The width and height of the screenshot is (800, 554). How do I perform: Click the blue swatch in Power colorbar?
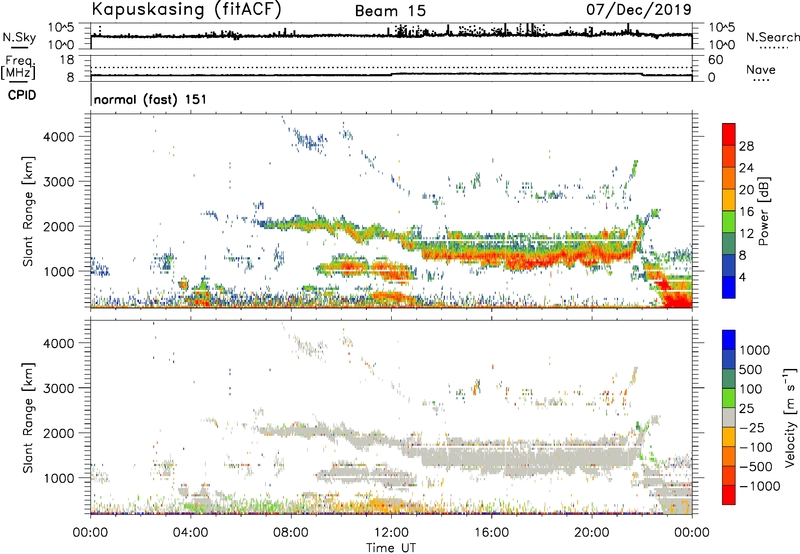click(x=728, y=287)
